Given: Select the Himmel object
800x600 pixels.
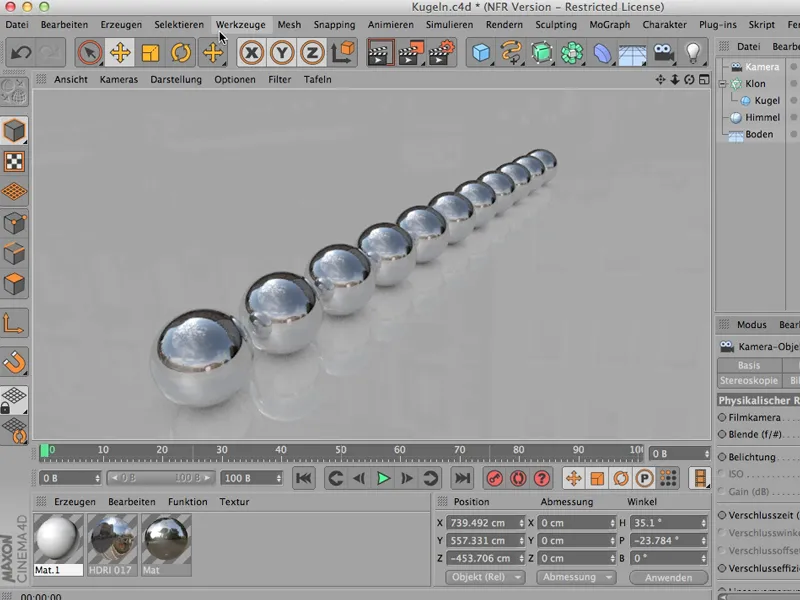Looking at the screenshot, I should pos(762,117).
